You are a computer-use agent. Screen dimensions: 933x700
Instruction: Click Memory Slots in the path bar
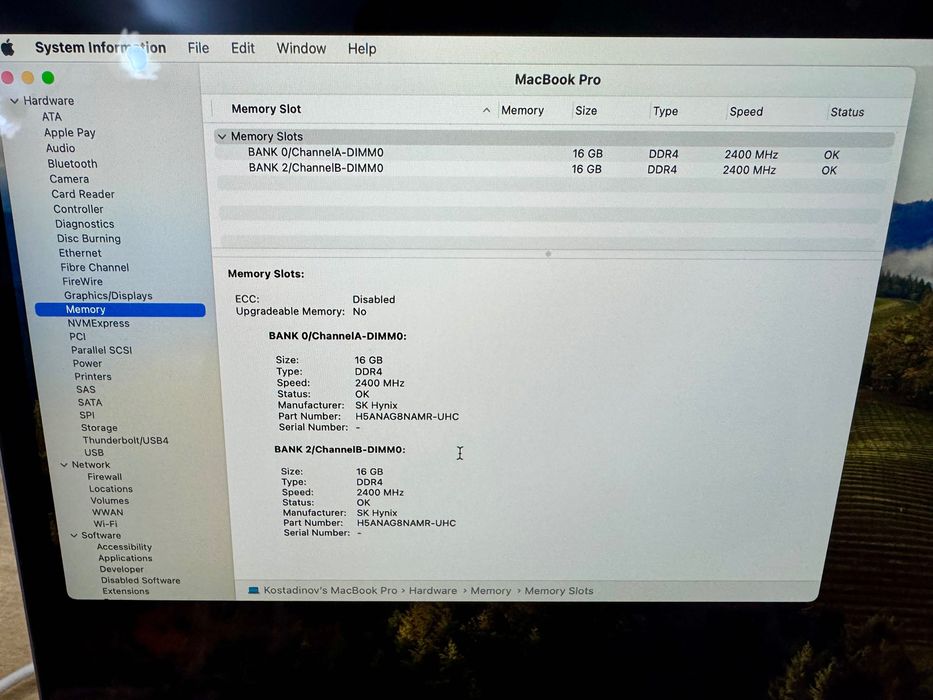point(559,591)
